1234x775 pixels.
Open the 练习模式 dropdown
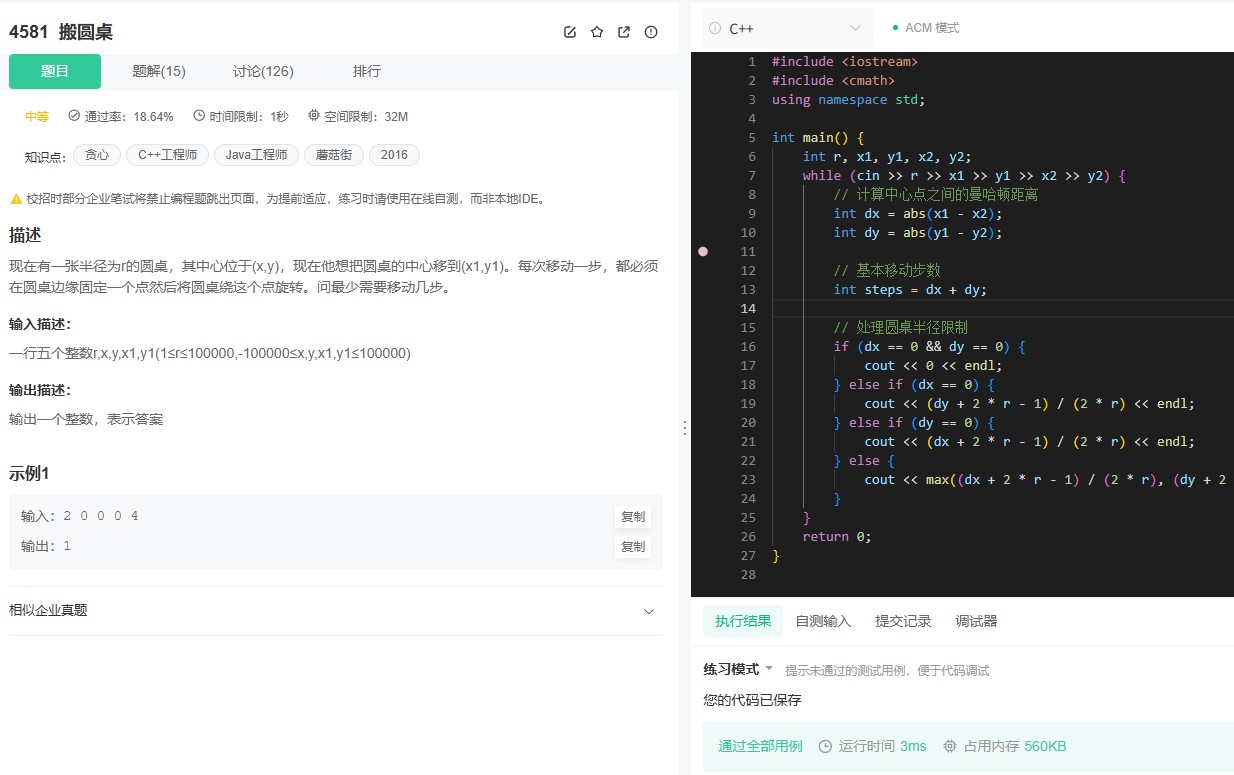click(x=737, y=670)
